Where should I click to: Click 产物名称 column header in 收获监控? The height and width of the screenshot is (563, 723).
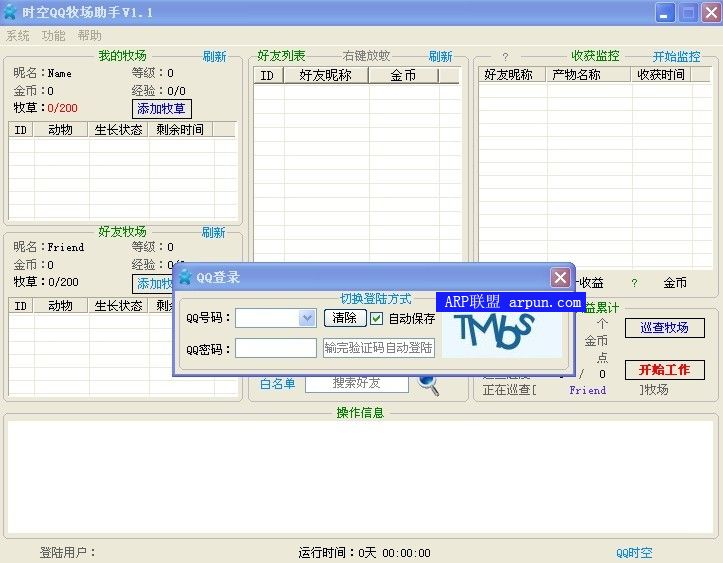[x=588, y=75]
